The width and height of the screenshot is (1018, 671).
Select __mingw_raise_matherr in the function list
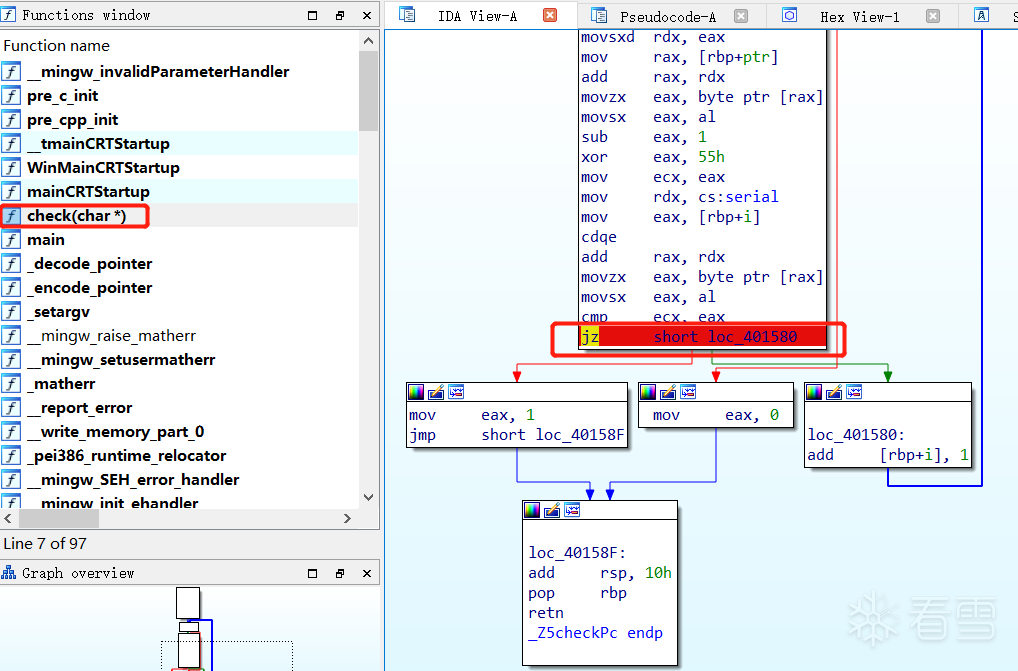point(179,336)
